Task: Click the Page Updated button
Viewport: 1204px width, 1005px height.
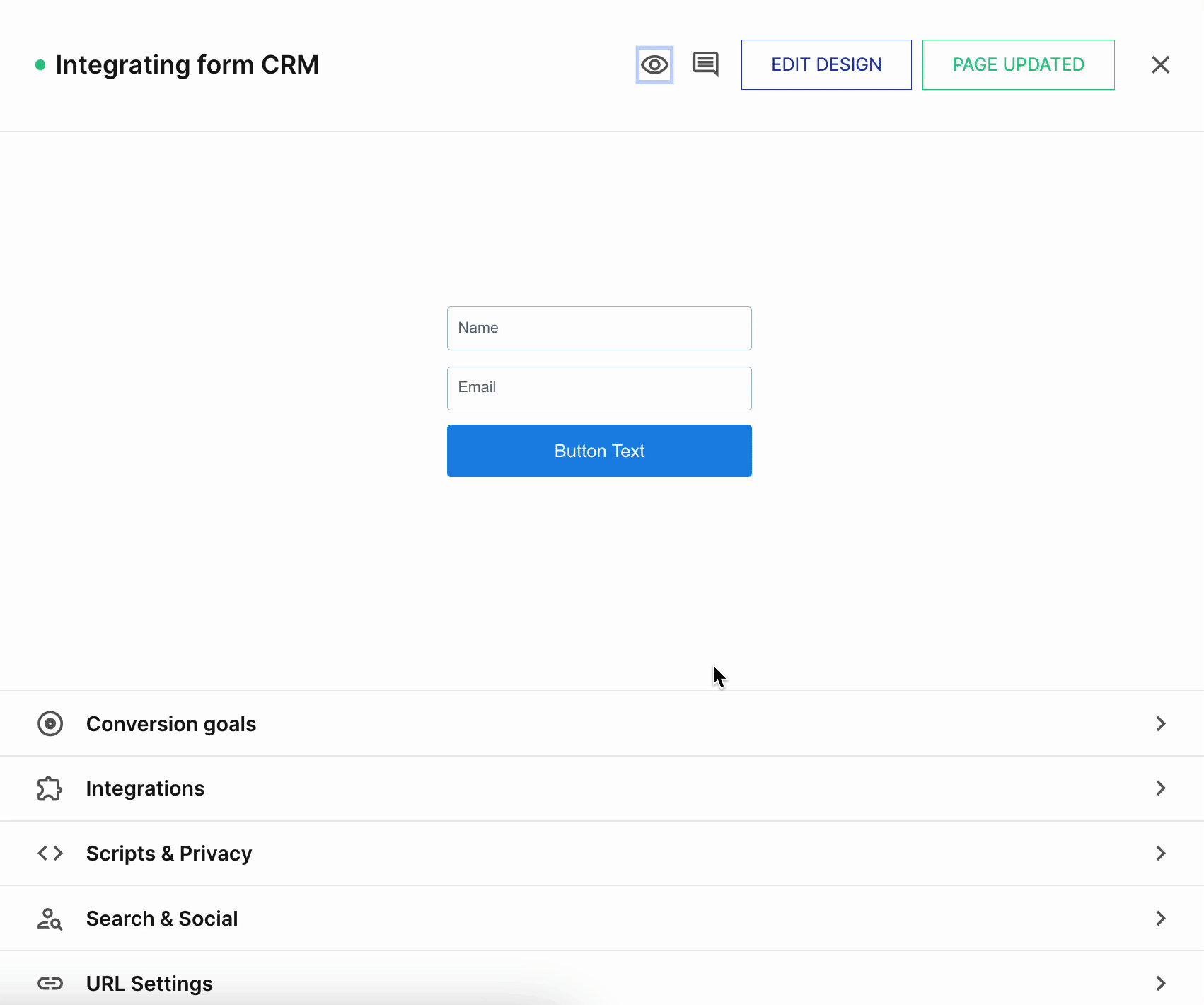Action: 1018,64
